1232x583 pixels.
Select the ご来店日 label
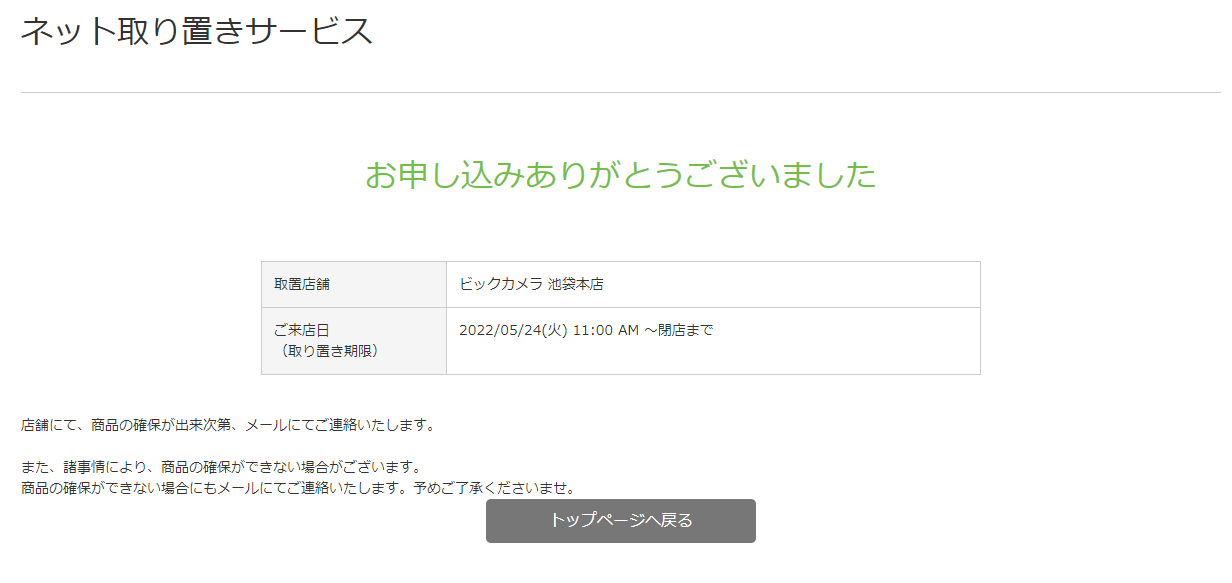tap(301, 330)
